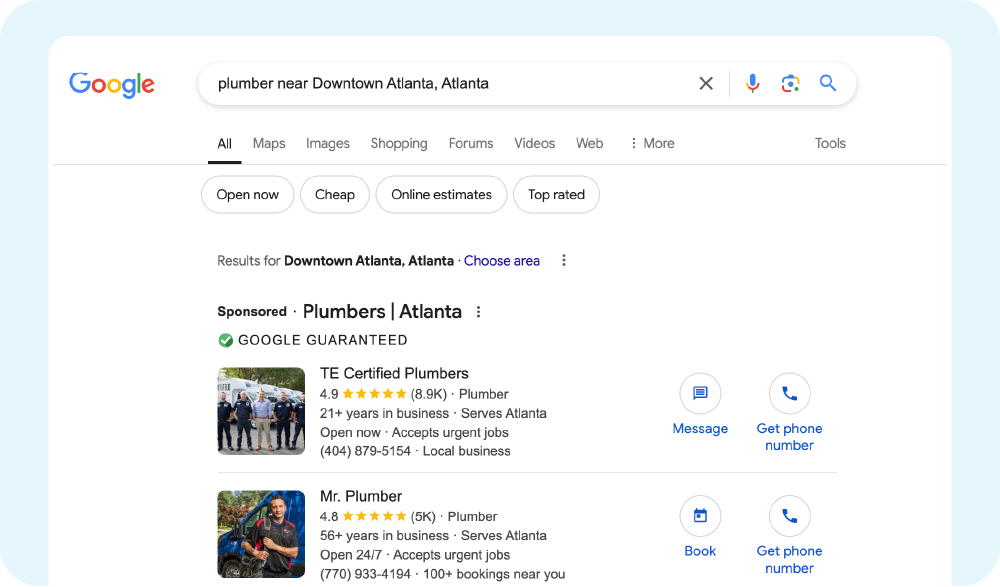Open the Sponsored ad options three-dot menu
The height and width of the screenshot is (587, 1000).
point(478,311)
